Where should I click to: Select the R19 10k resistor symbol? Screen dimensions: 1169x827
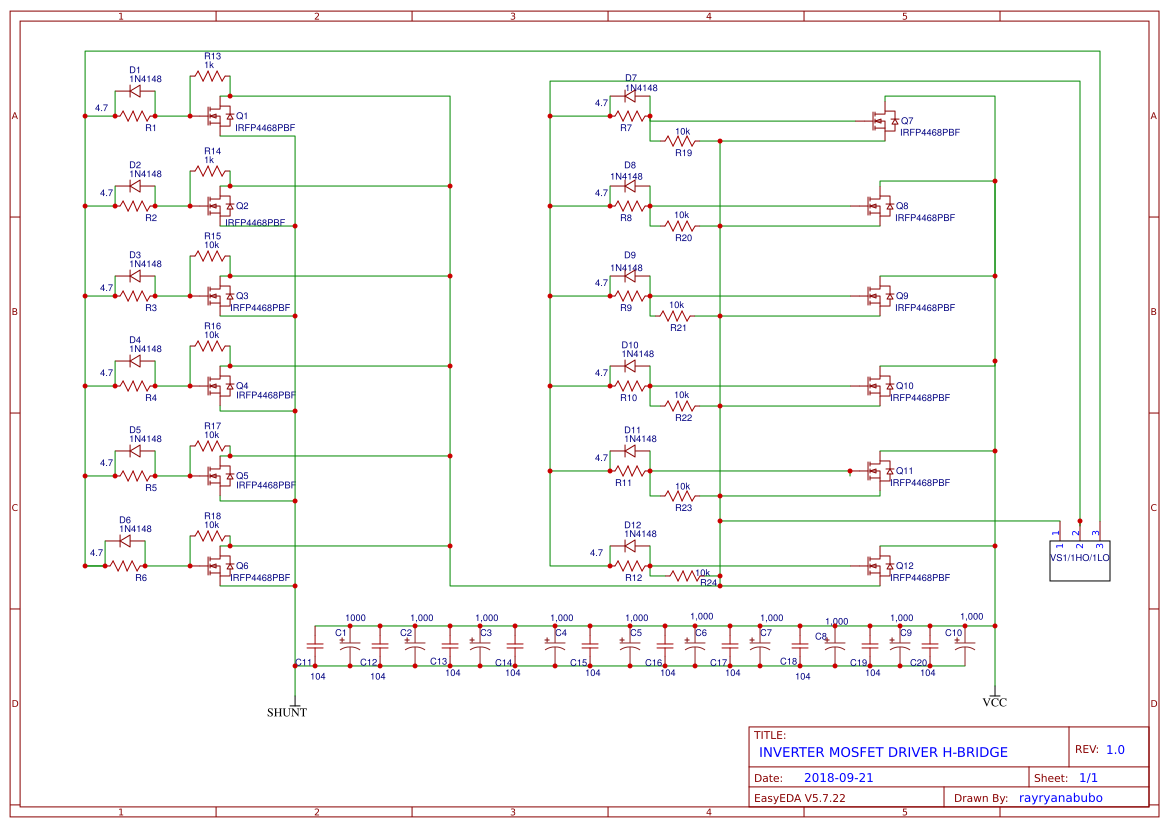[x=681, y=141]
